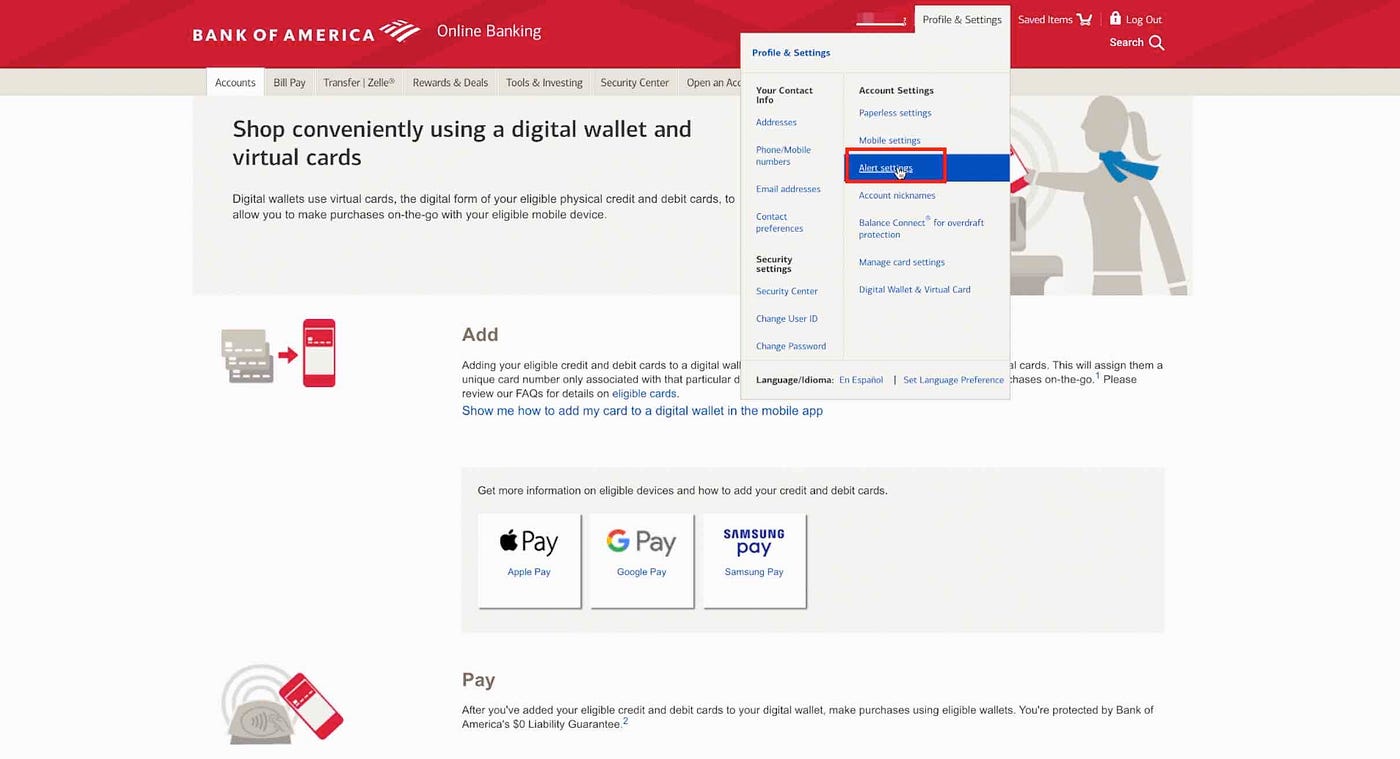
Task: Open Tools & Investing tab
Action: [544, 83]
